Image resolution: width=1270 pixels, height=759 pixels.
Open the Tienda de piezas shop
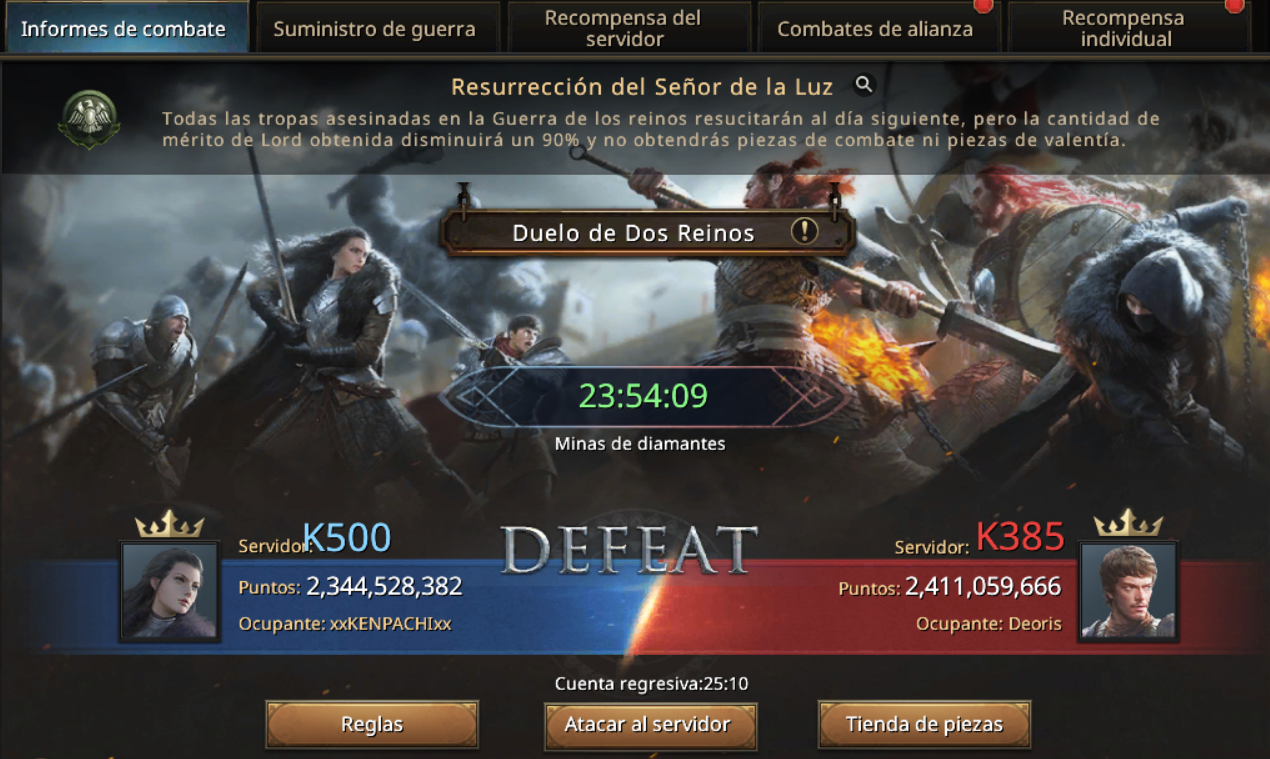(924, 724)
